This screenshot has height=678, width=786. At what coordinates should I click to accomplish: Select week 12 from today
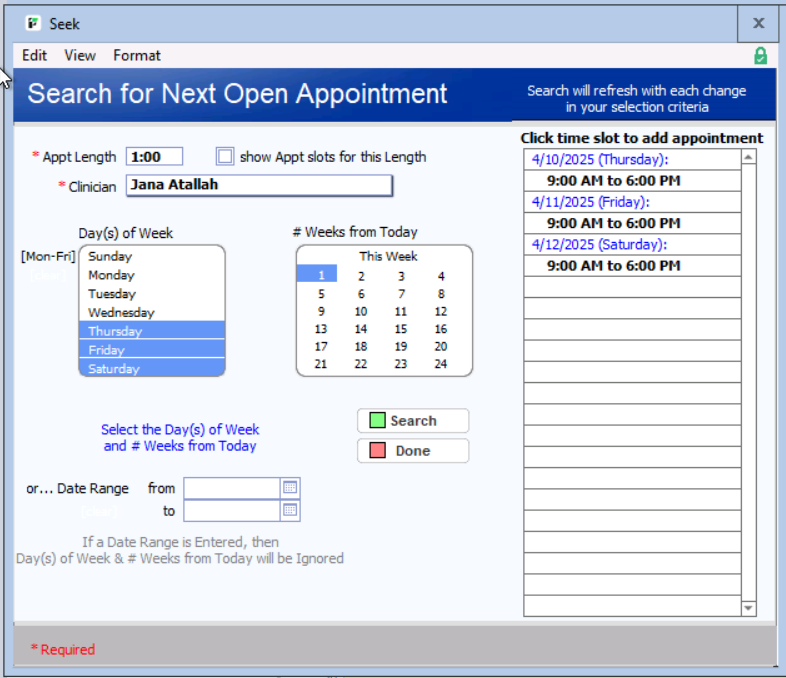point(441,311)
